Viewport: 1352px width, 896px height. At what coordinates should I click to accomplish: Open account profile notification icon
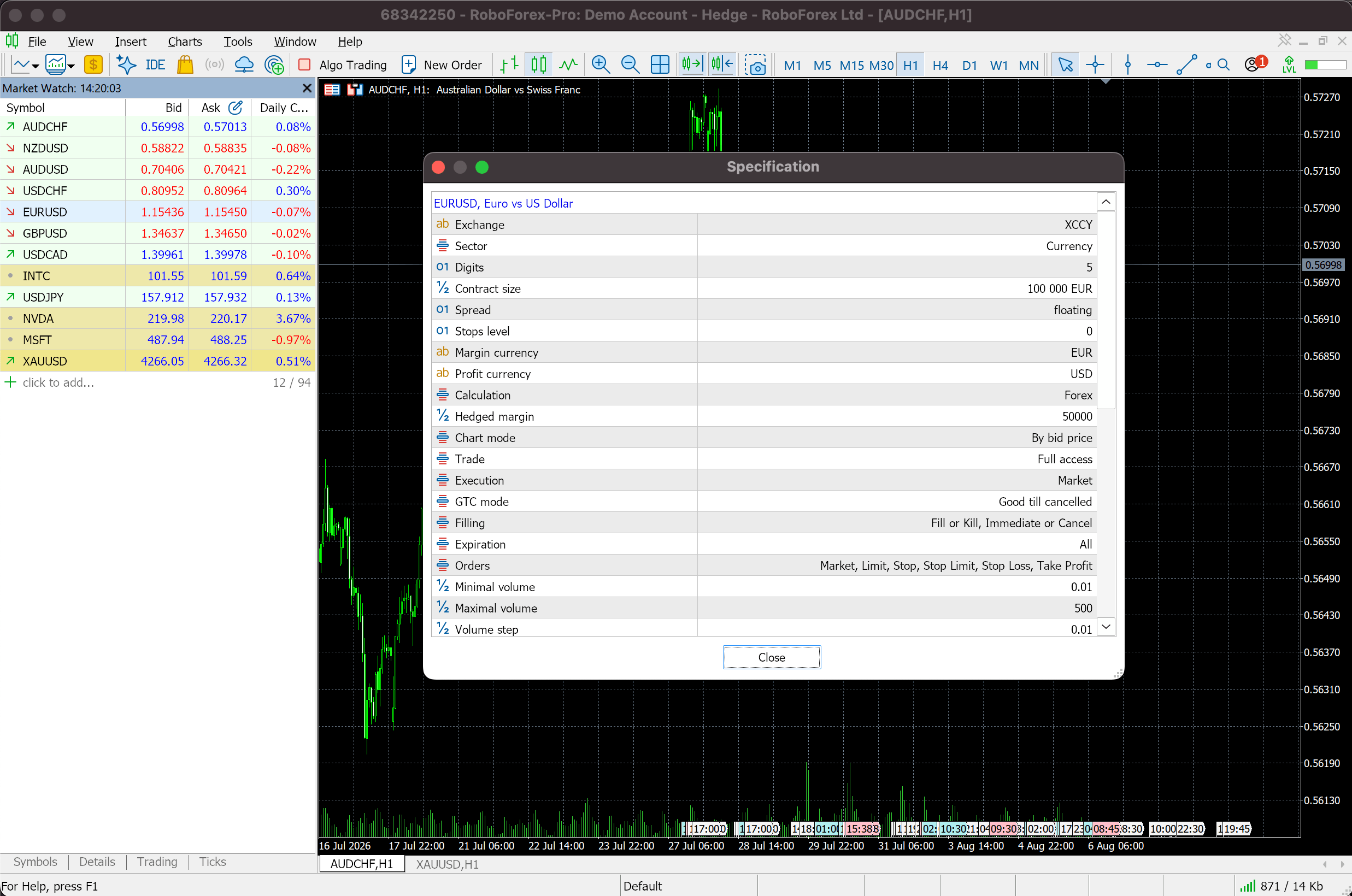1255,63
